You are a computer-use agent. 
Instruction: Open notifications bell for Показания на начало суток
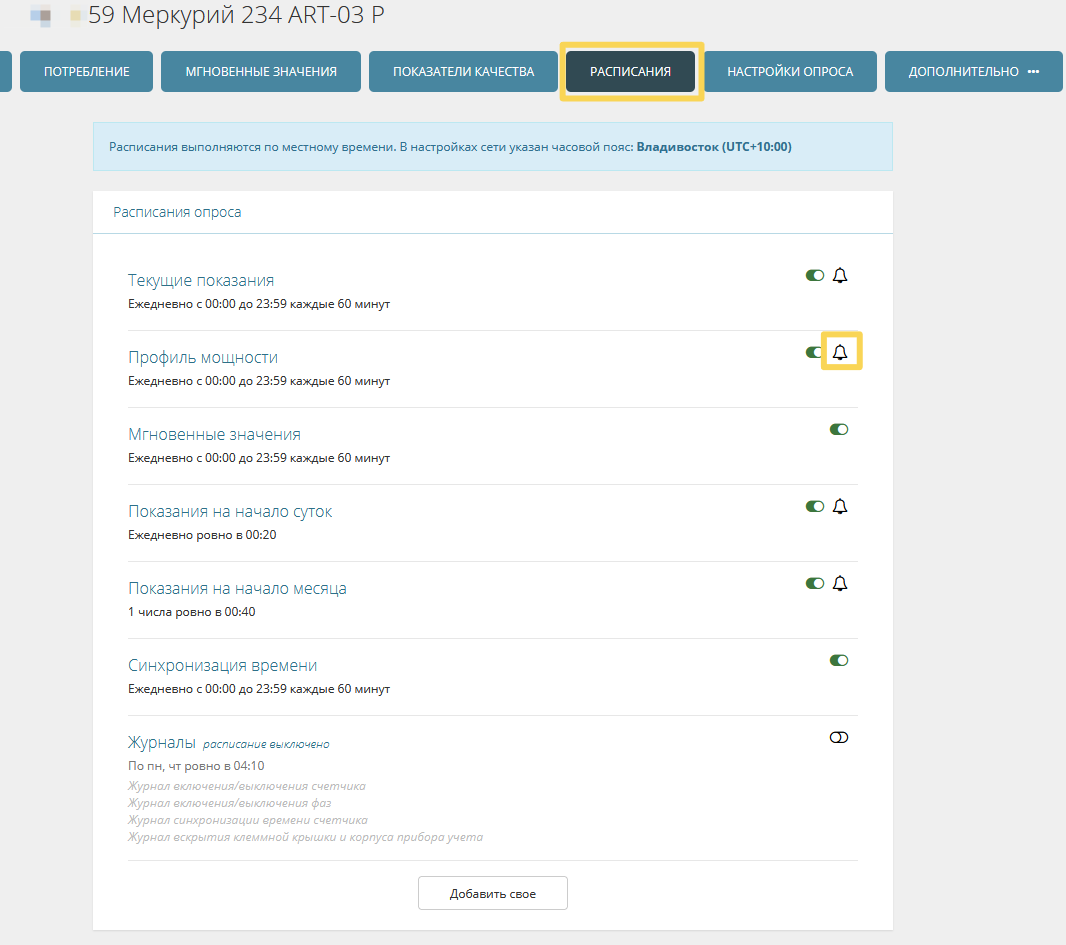click(840, 506)
